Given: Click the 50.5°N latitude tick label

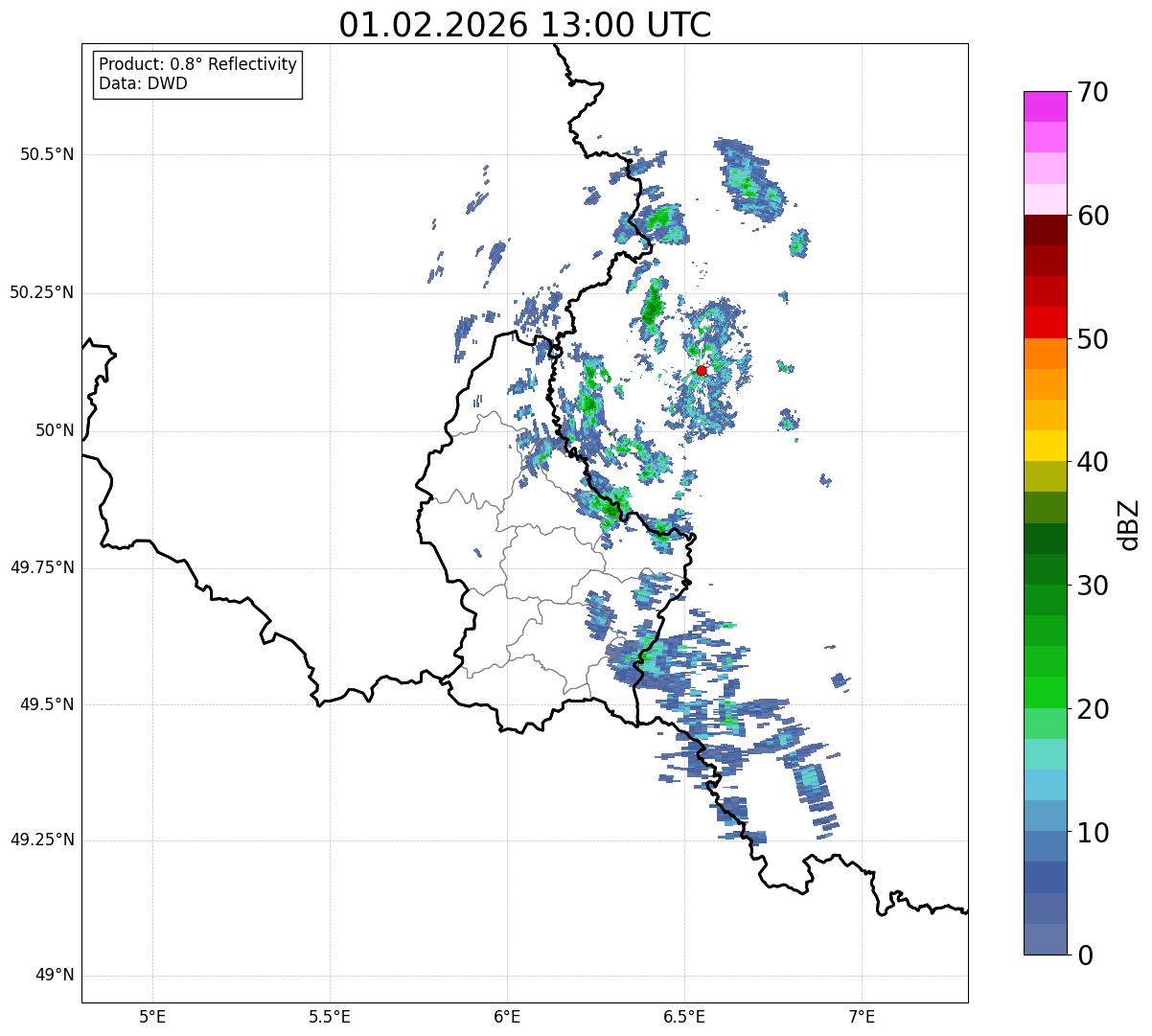Looking at the screenshot, I should (47, 154).
